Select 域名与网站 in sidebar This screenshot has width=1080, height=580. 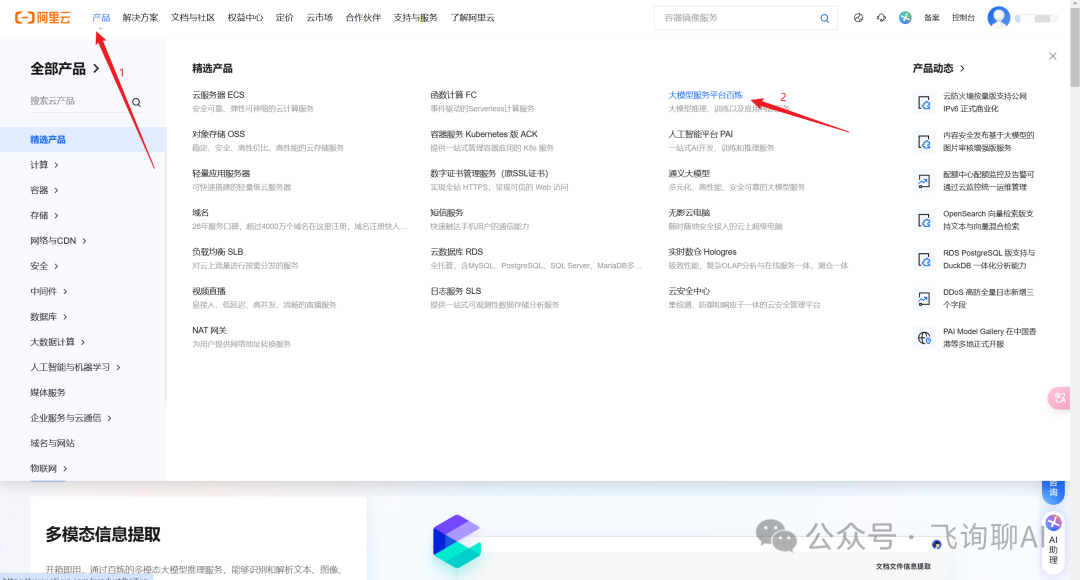pos(52,444)
